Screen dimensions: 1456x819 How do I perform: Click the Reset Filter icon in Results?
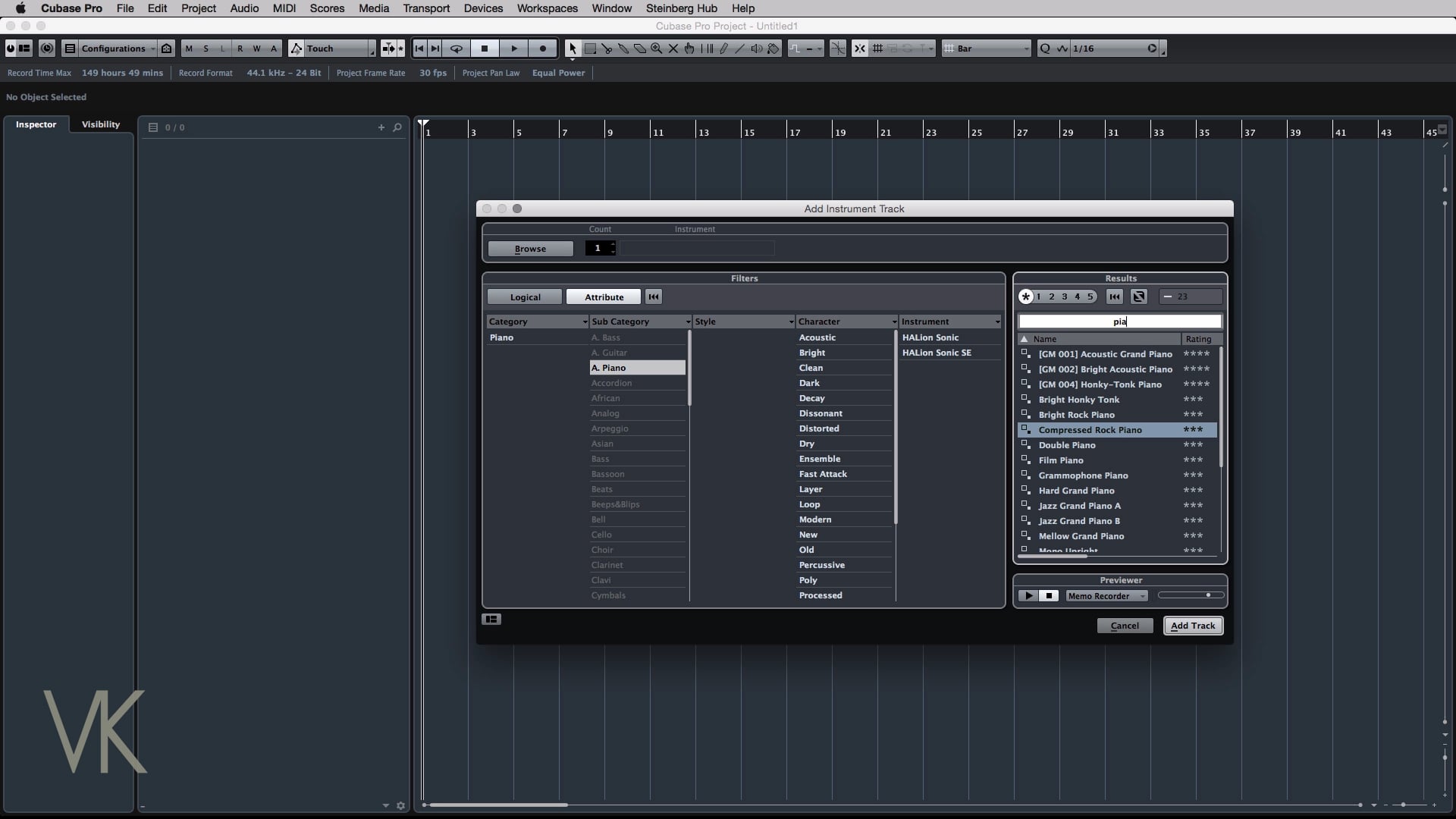point(1114,297)
